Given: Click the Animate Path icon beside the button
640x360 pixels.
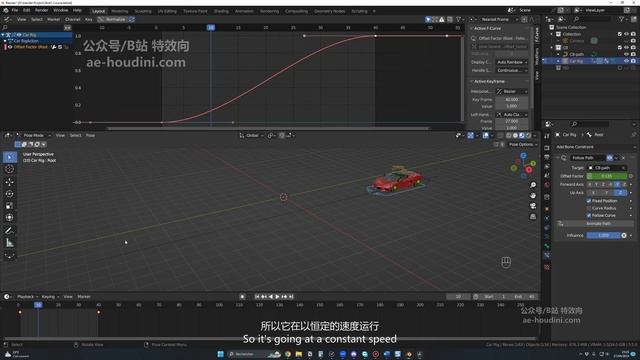Looking at the screenshot, I should point(561,224).
